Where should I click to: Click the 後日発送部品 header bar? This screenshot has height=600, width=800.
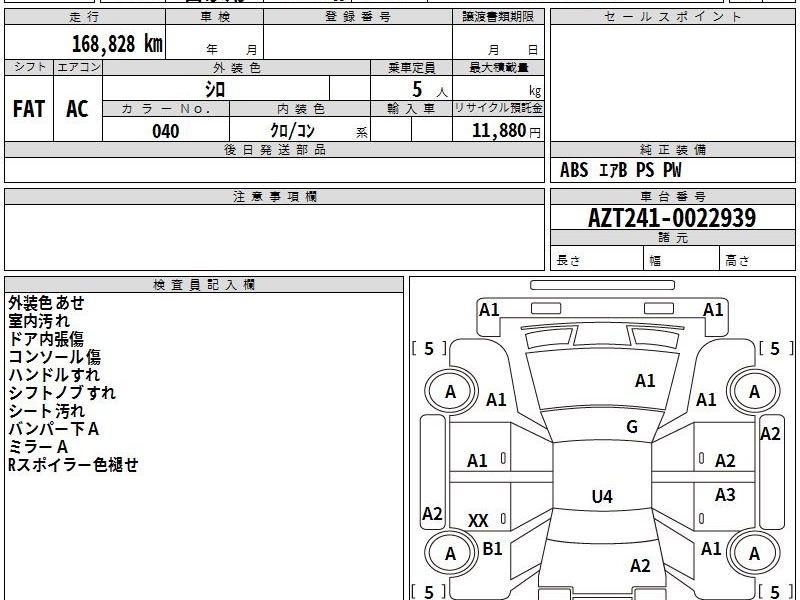[274, 149]
